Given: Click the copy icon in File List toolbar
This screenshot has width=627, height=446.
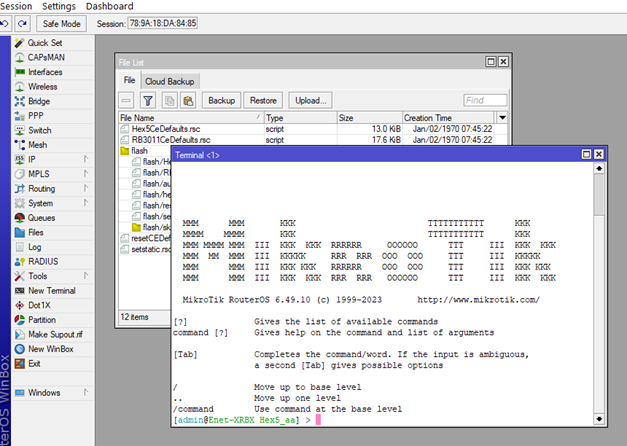Looking at the screenshot, I should pos(170,100).
